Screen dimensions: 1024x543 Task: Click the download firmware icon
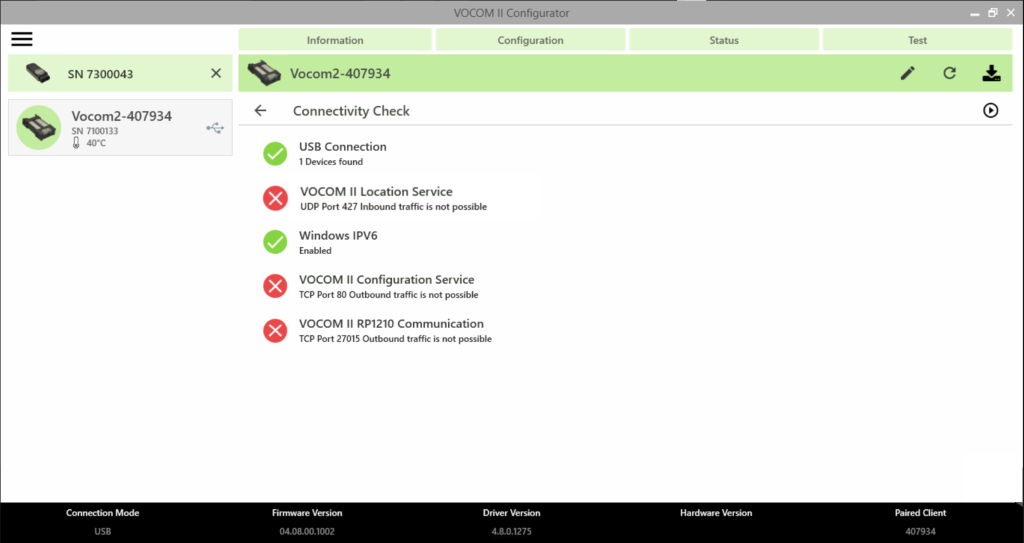(991, 73)
